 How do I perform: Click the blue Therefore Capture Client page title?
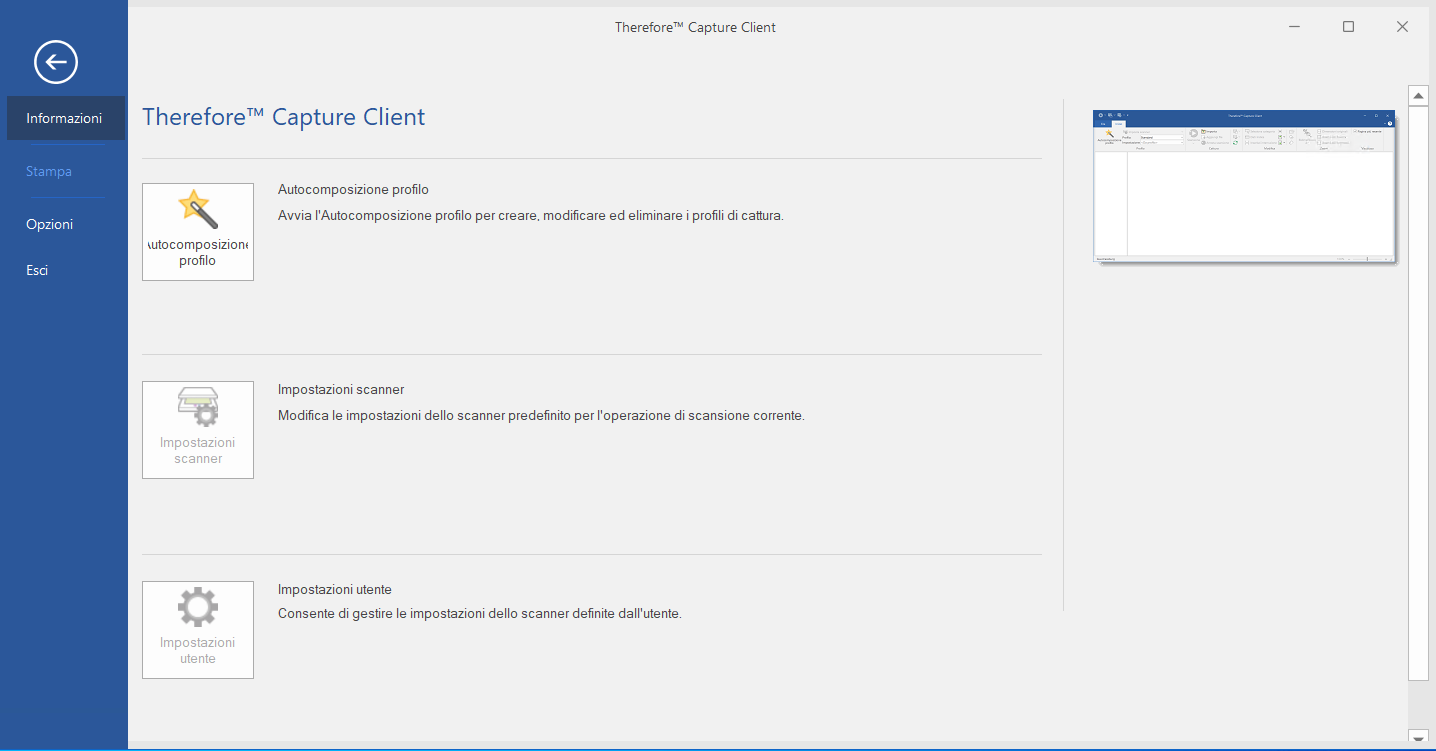pos(284,117)
